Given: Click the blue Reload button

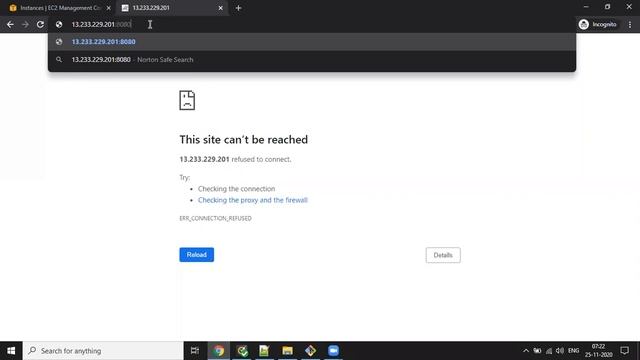Looking at the screenshot, I should pyautogui.click(x=196, y=255).
